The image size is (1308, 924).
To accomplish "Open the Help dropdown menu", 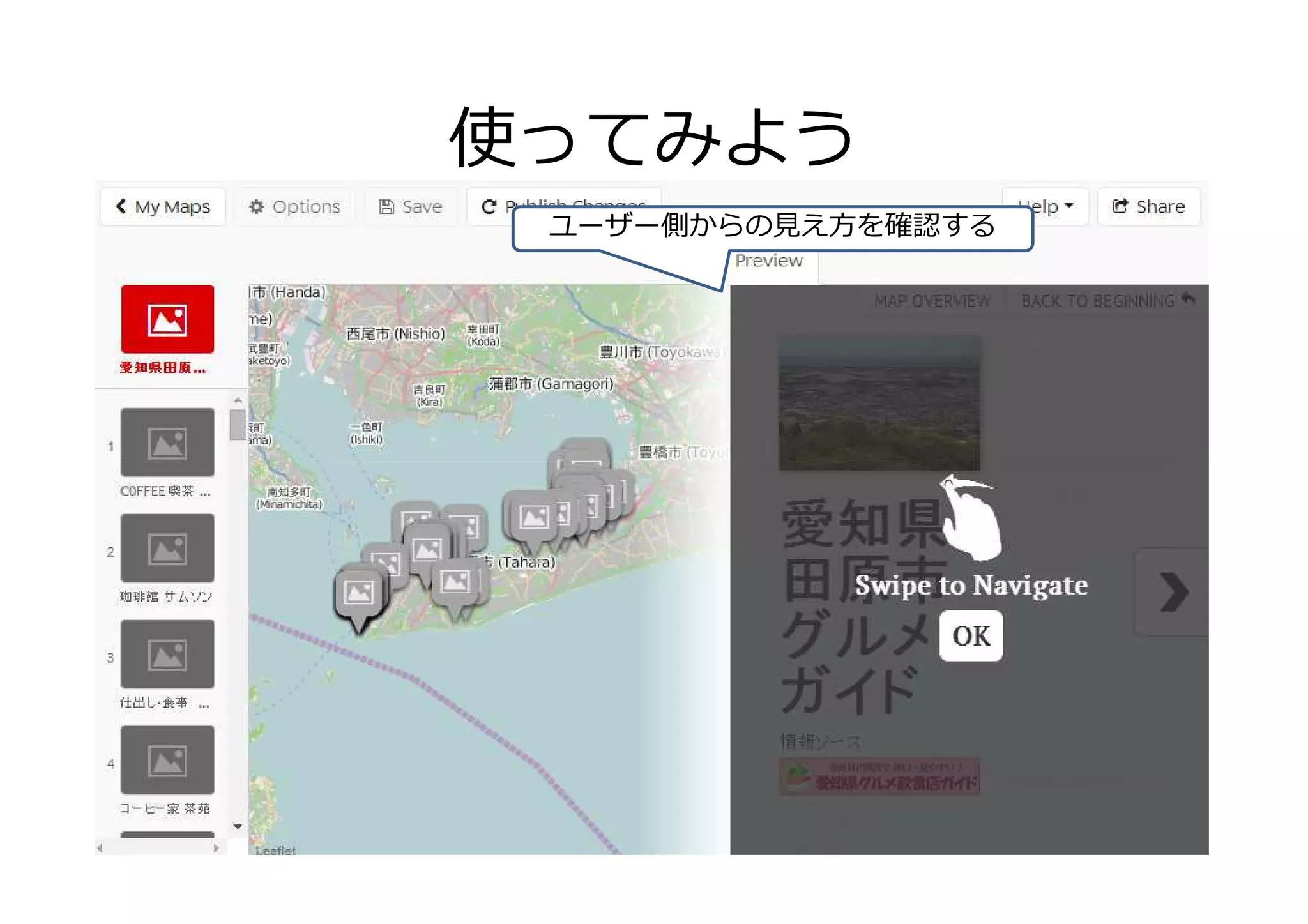I will click(x=1045, y=207).
